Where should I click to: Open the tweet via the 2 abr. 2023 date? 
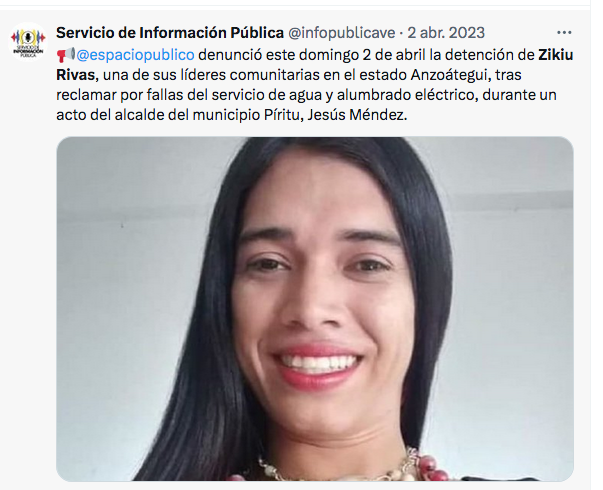click(x=446, y=33)
